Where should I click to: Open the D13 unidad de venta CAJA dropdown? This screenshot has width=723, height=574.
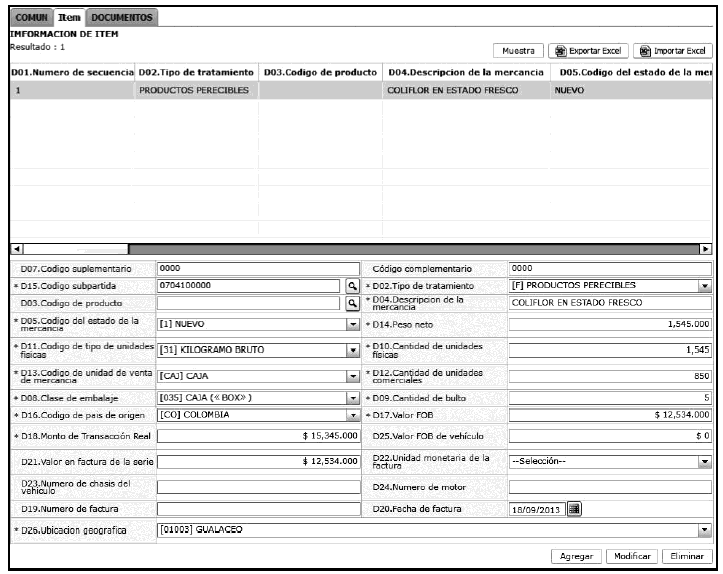pos(353,377)
